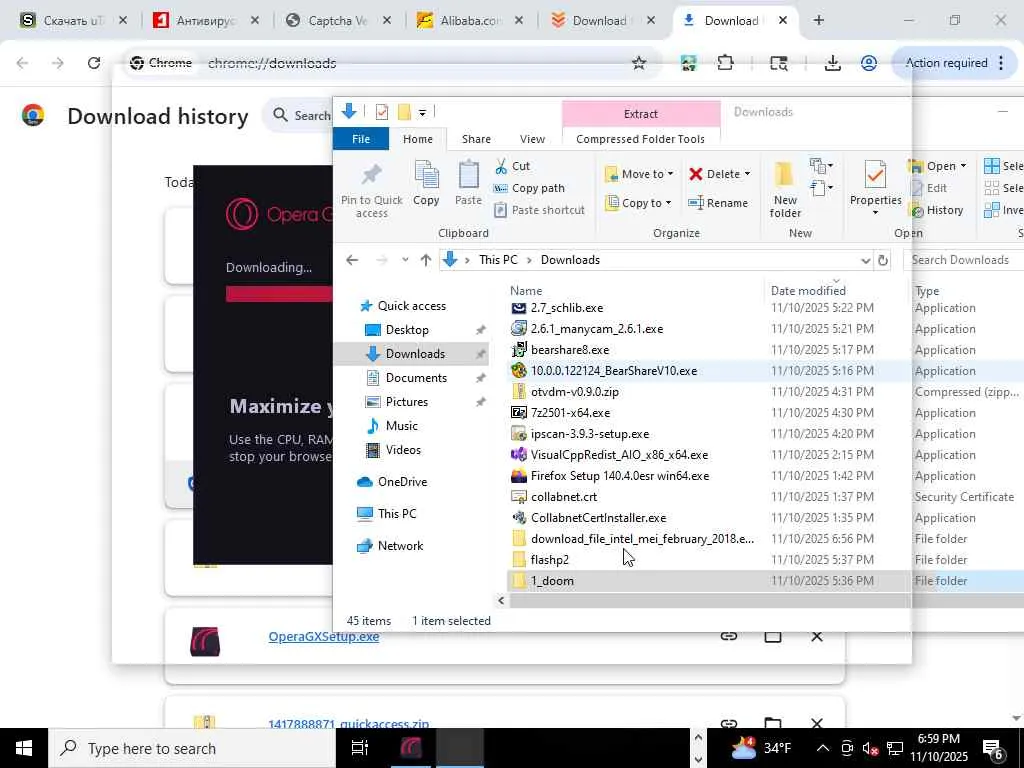This screenshot has height=768, width=1024.
Task: Open Chrome Extensions puzzle icon
Action: click(724, 63)
